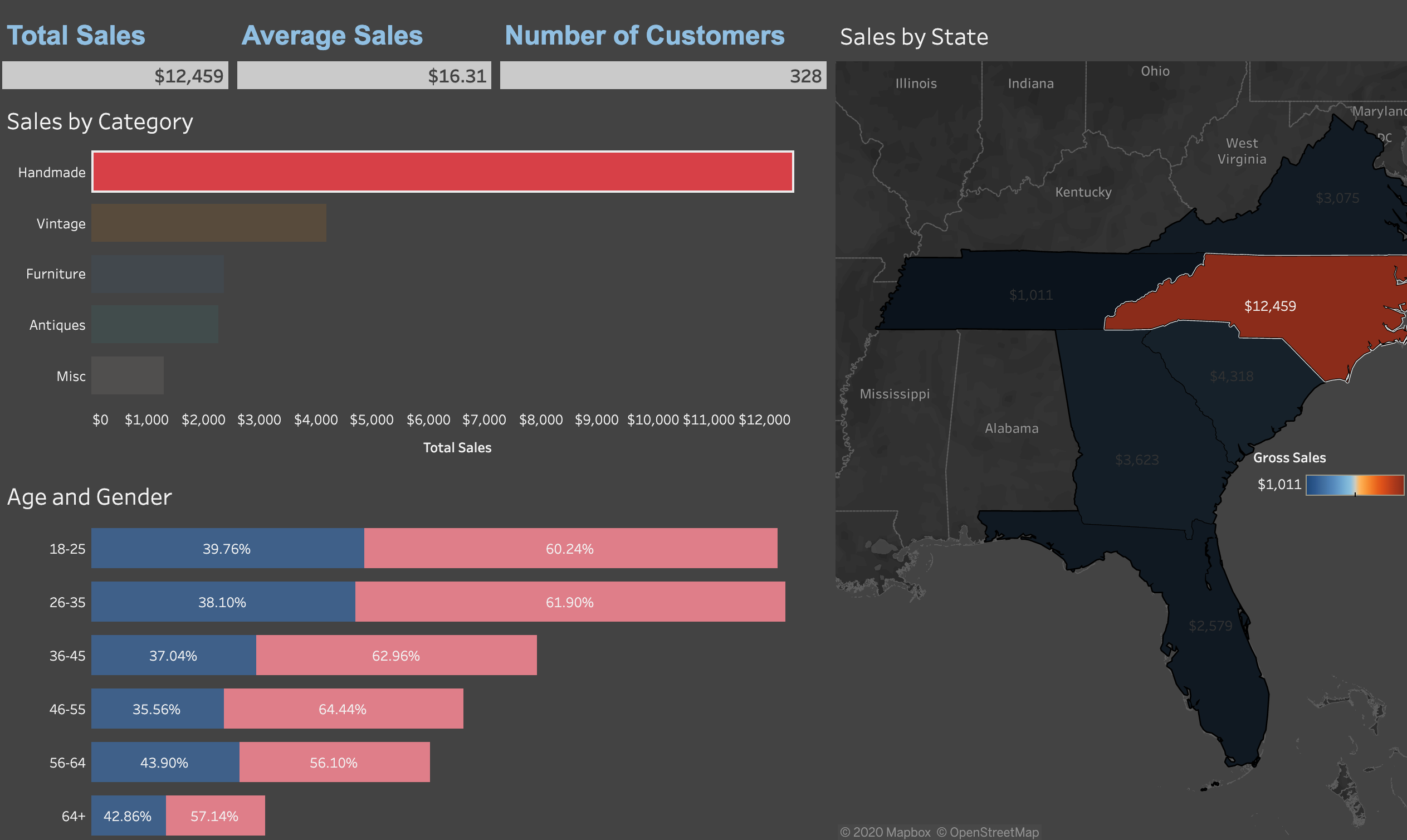Click the Furniture category label
This screenshot has width=1407, height=840.
(56, 274)
